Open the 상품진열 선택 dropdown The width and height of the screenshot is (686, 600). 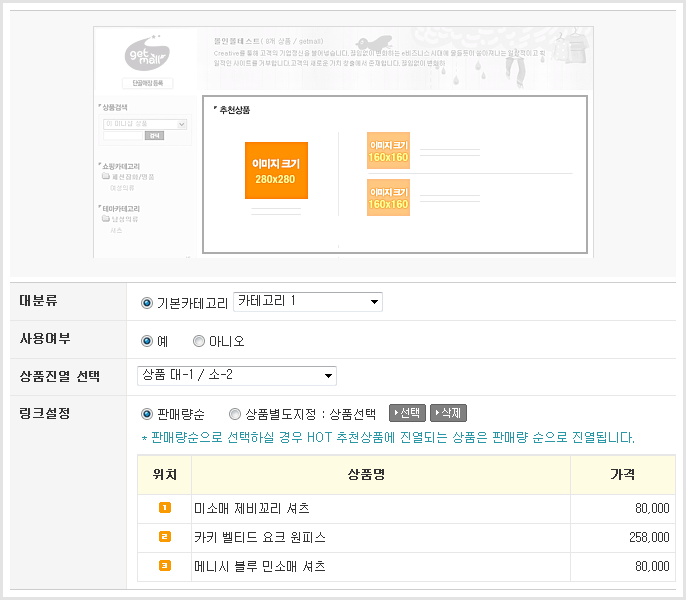point(237,376)
